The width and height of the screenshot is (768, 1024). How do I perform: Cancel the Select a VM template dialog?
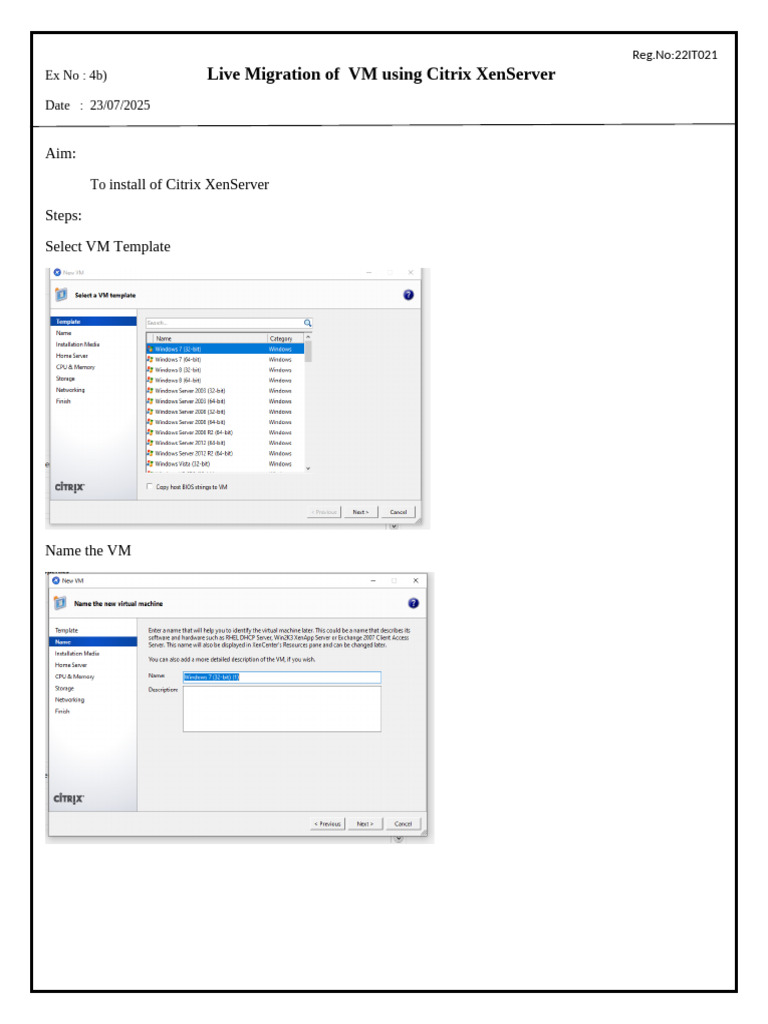pos(398,512)
